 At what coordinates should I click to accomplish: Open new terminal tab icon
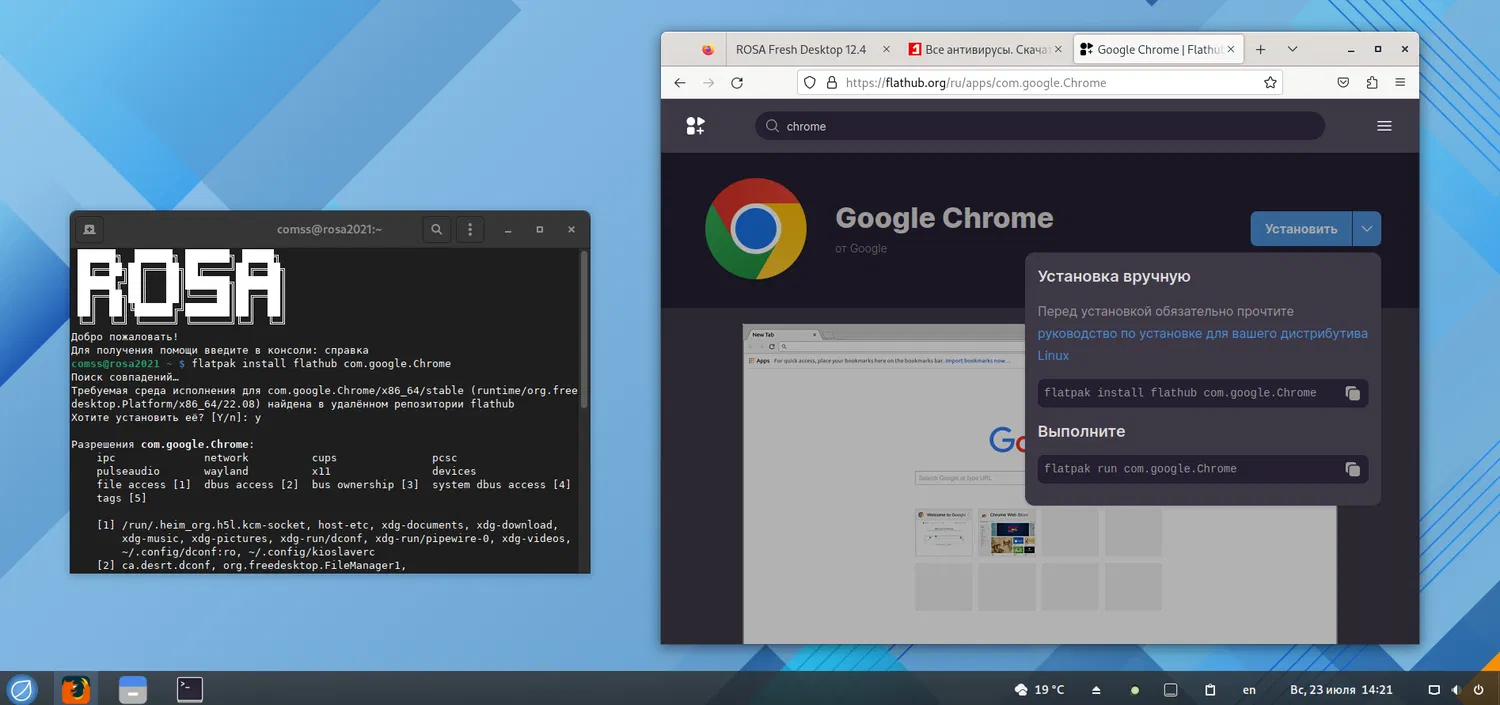89,230
